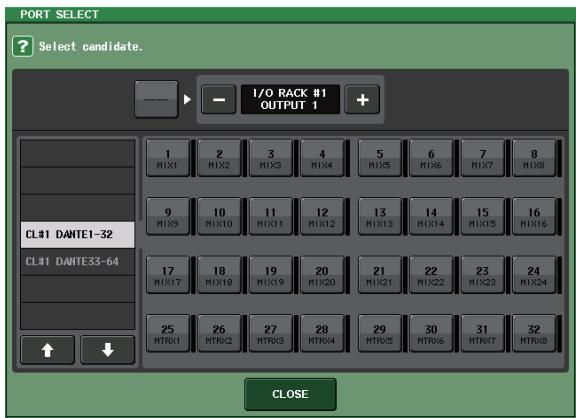
Task: Choose port 30 MTRX6
Action: (431, 334)
